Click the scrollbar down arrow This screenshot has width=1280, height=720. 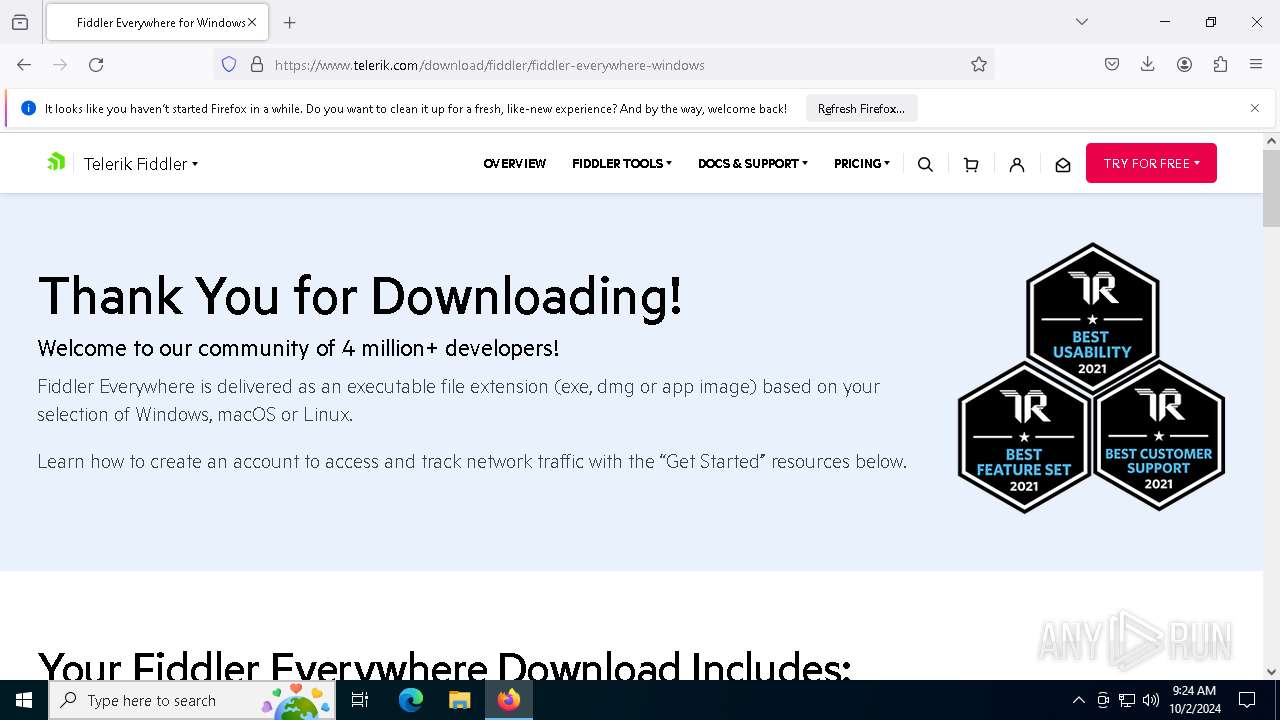(x=1271, y=672)
